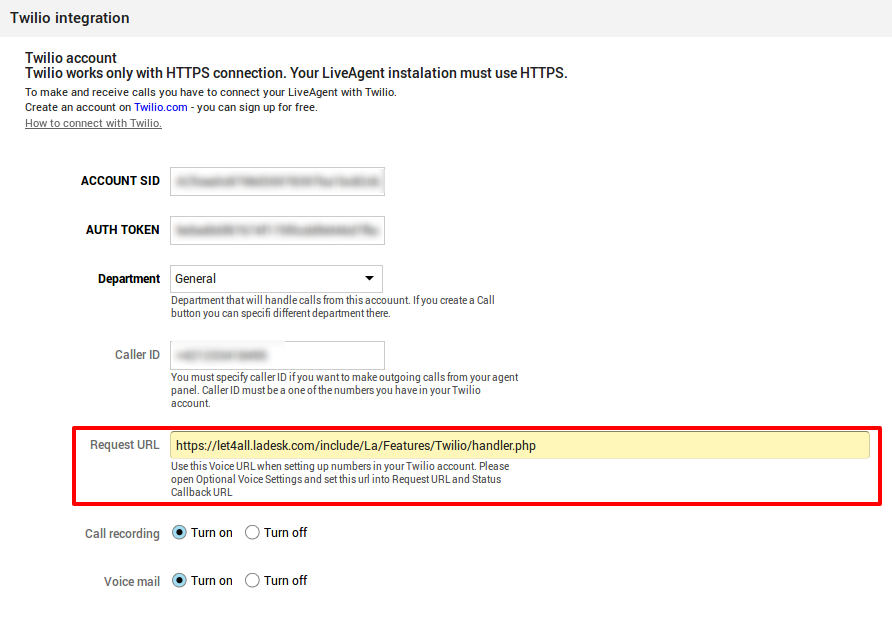
Task: Click the Twilio integration heading
Action: [69, 18]
